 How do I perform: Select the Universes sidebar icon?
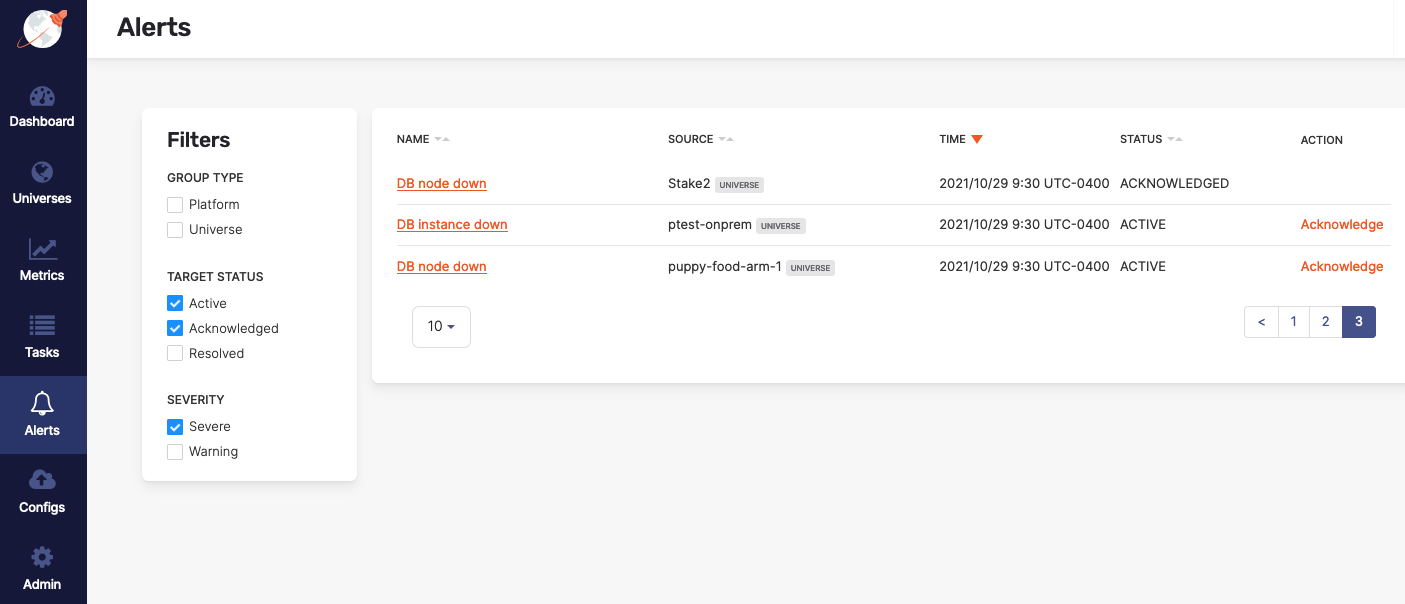pyautogui.click(x=42, y=184)
